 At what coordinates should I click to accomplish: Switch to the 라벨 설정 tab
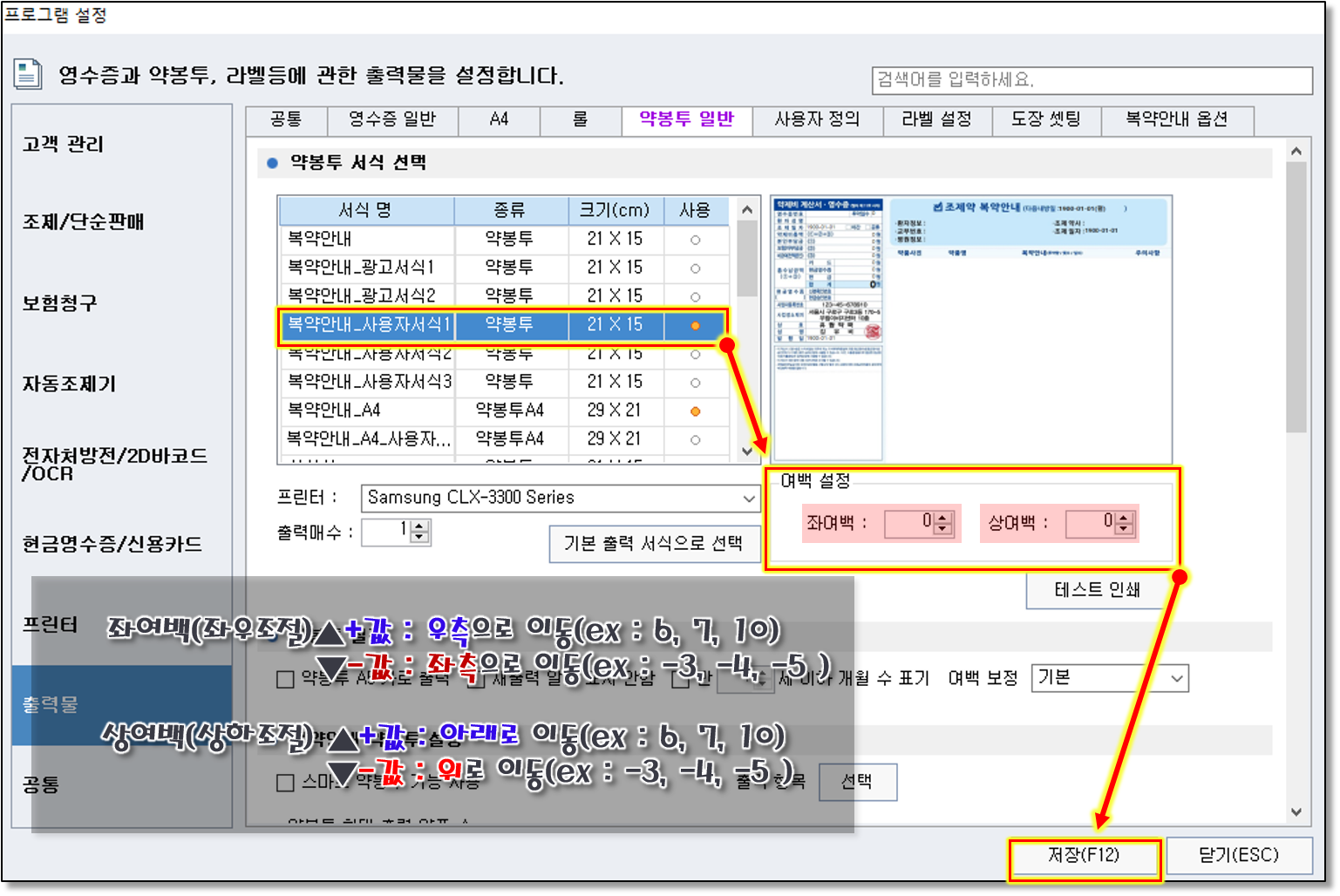(x=936, y=119)
